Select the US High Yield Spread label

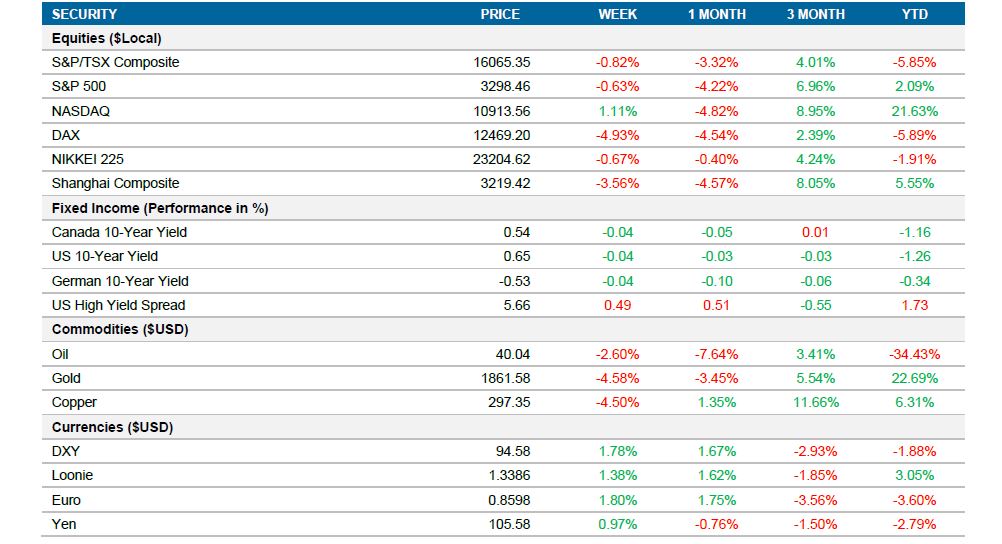[118, 306]
